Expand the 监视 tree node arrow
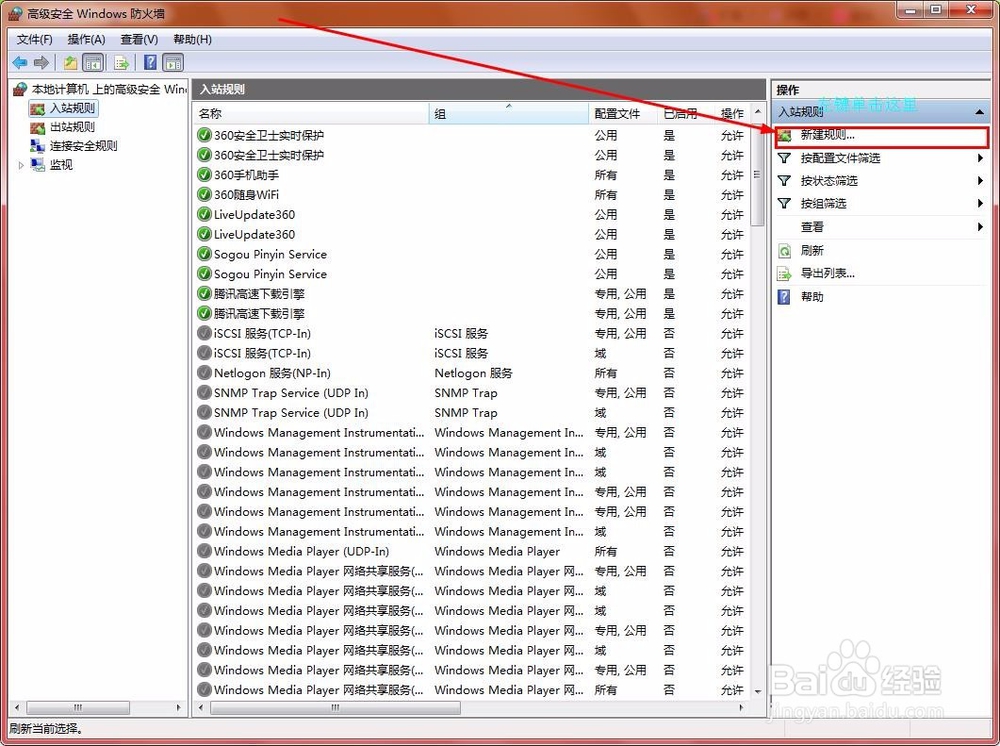Screen dimensions: 1000x746 [x=21, y=165]
